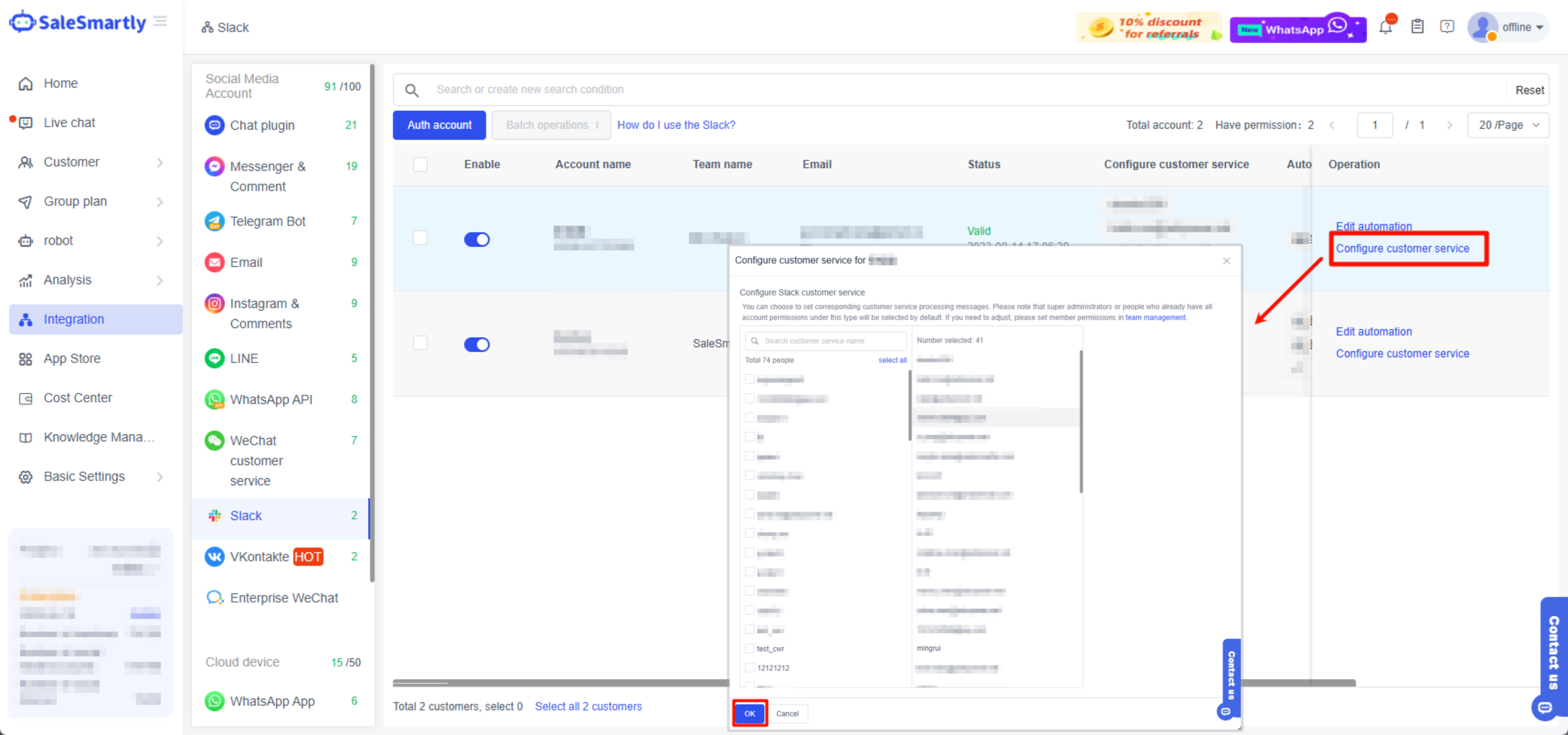Open the 20 /Page dropdown

click(1508, 125)
